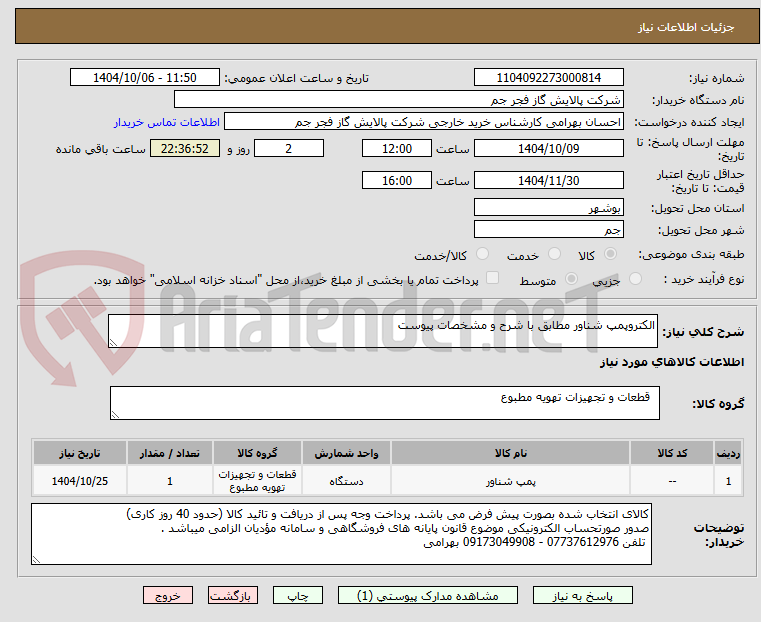The image size is (761, 622).
Task: Click the تاریخ نیاز column header
Action: coord(80,453)
